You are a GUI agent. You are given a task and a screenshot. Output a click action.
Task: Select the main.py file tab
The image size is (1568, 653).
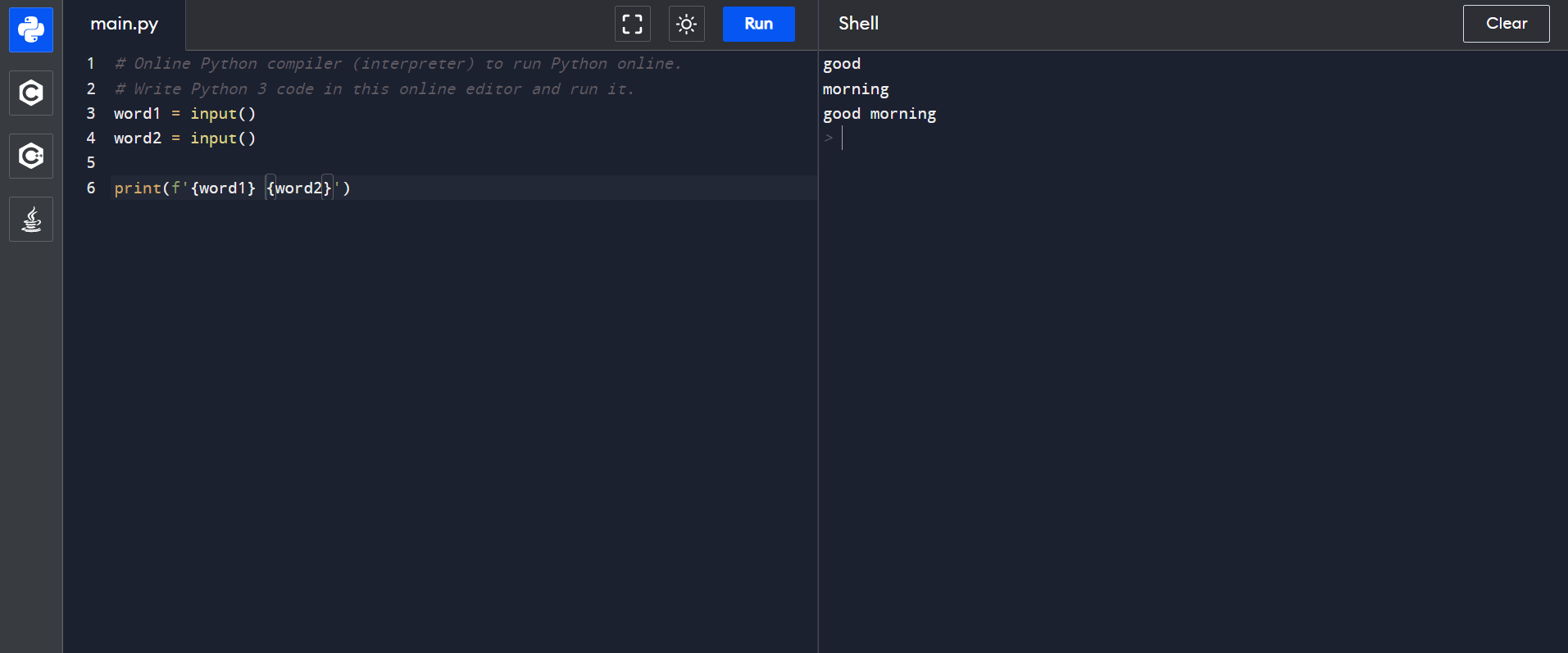coord(124,24)
